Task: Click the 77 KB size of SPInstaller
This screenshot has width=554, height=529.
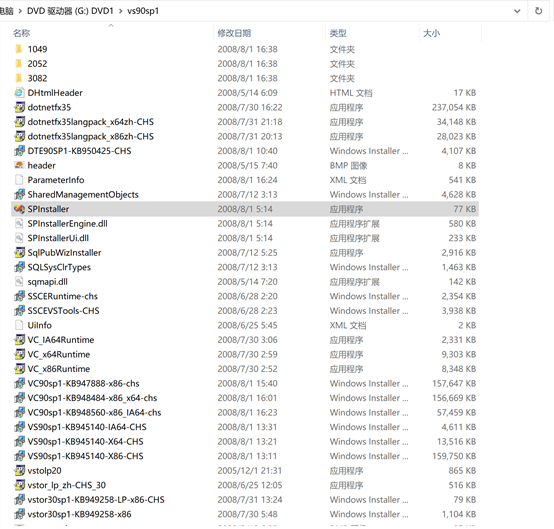Action: coord(465,209)
